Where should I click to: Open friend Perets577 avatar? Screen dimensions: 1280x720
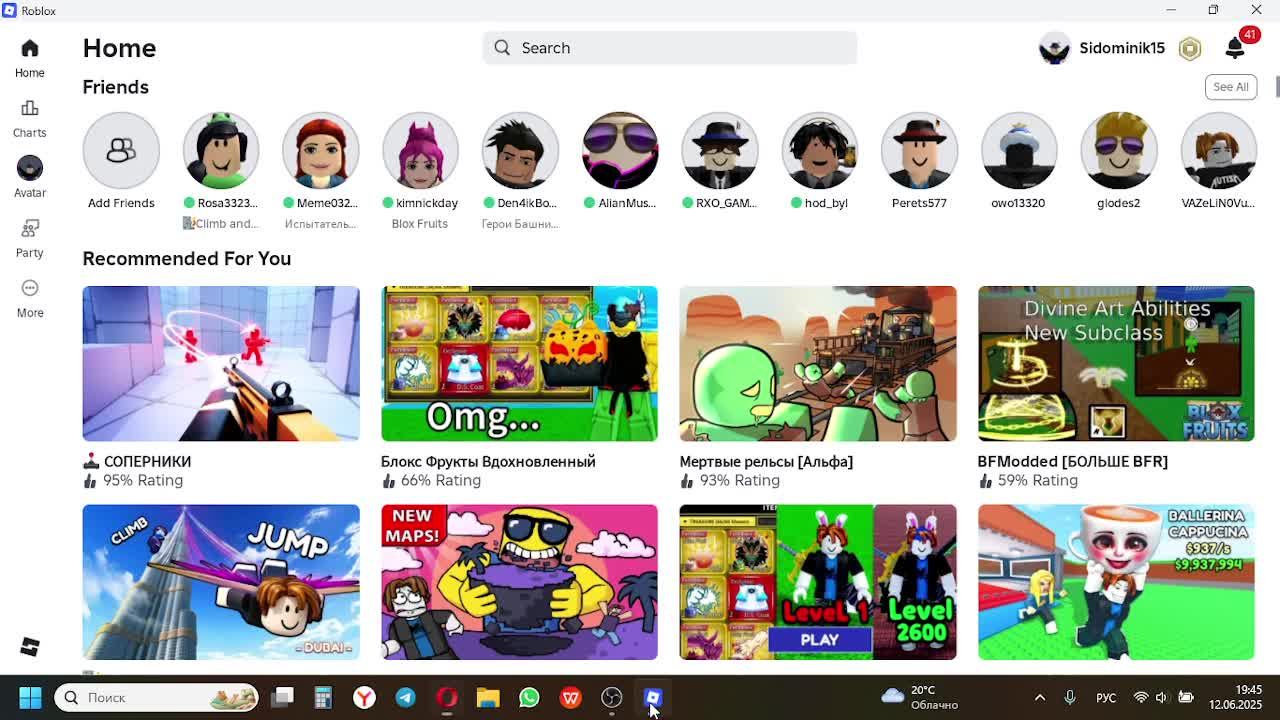[x=919, y=150]
